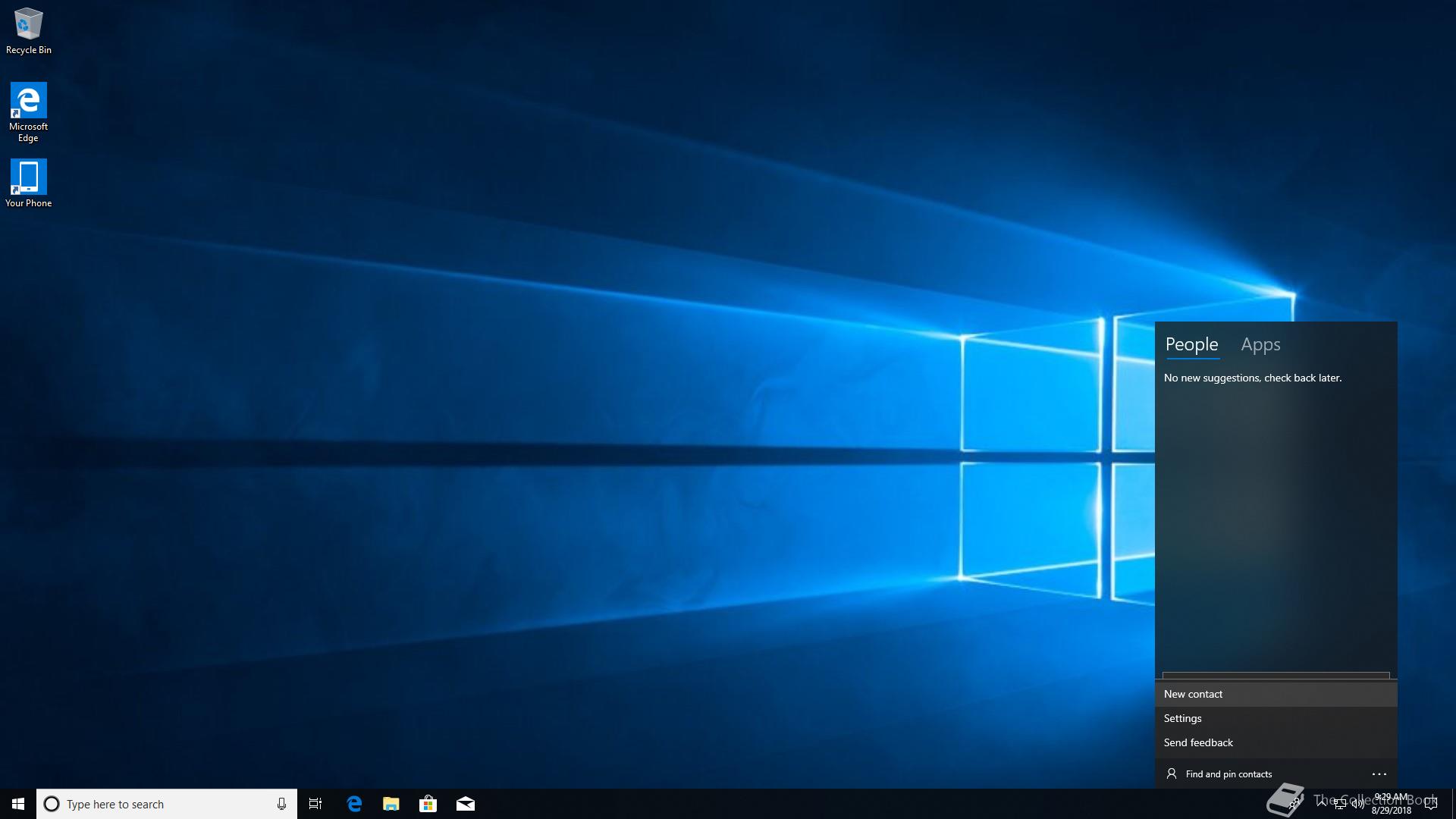
Task: Open the Microsoft Edge desktop shortcut
Action: click(x=28, y=110)
